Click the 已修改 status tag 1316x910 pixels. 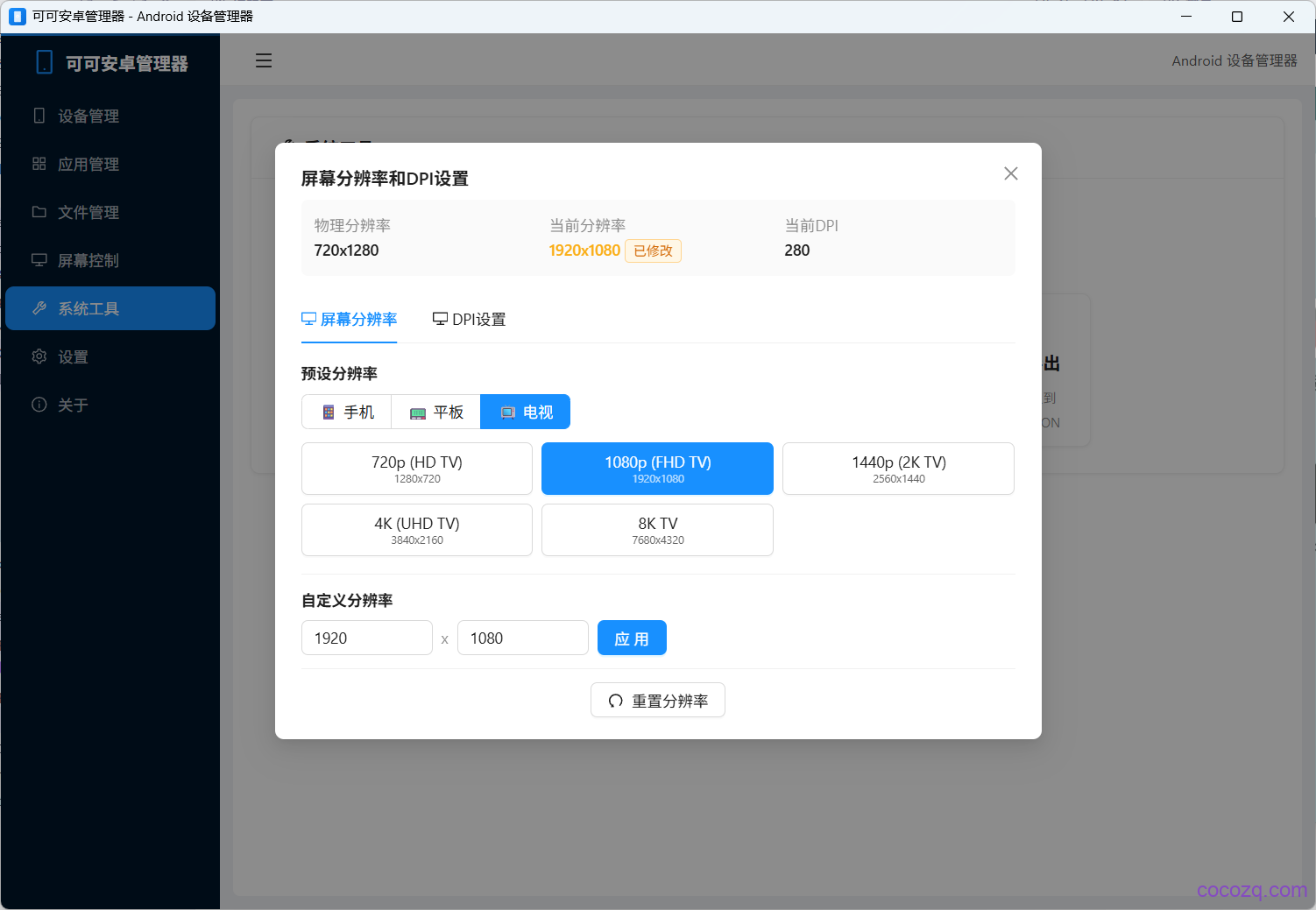tap(654, 250)
